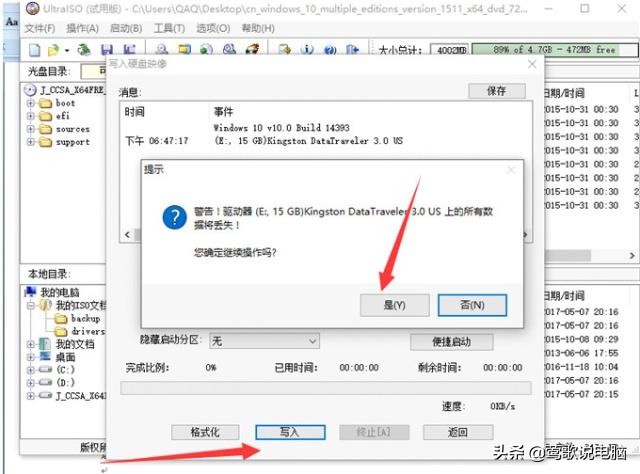Select the 2013-06-06 17:55 date row

click(x=581, y=353)
